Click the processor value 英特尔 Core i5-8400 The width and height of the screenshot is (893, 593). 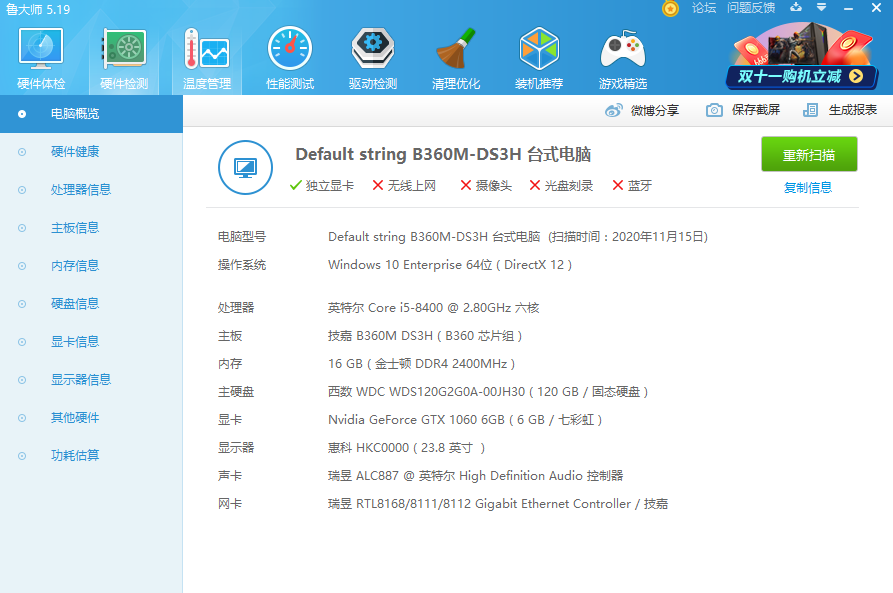(x=433, y=308)
